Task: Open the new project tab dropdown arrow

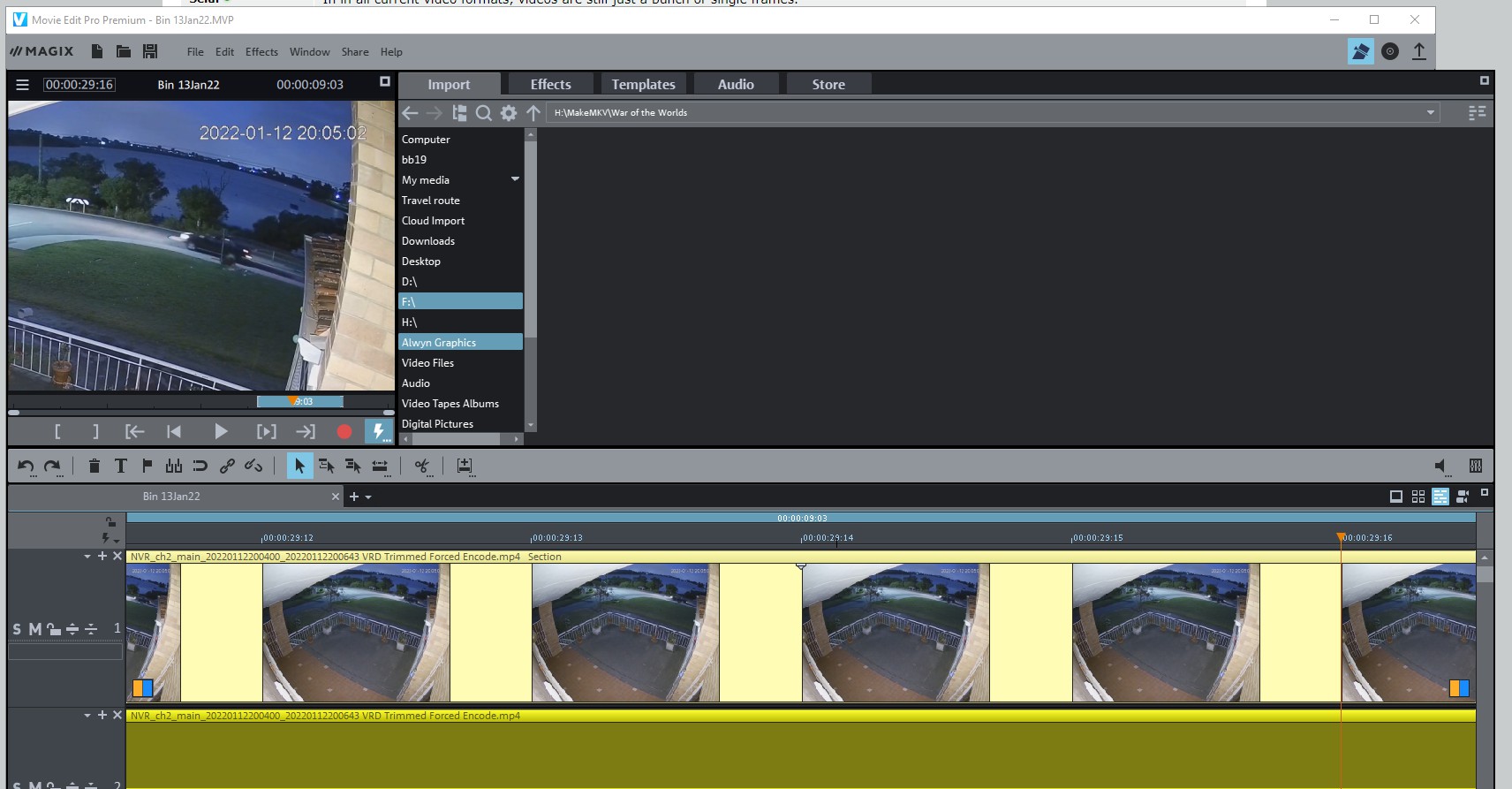Action: pyautogui.click(x=368, y=497)
